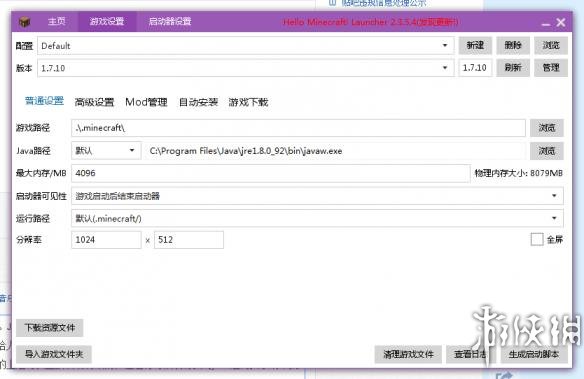Open the Mod管理 sub-tab
584x379 pixels.
(146, 102)
